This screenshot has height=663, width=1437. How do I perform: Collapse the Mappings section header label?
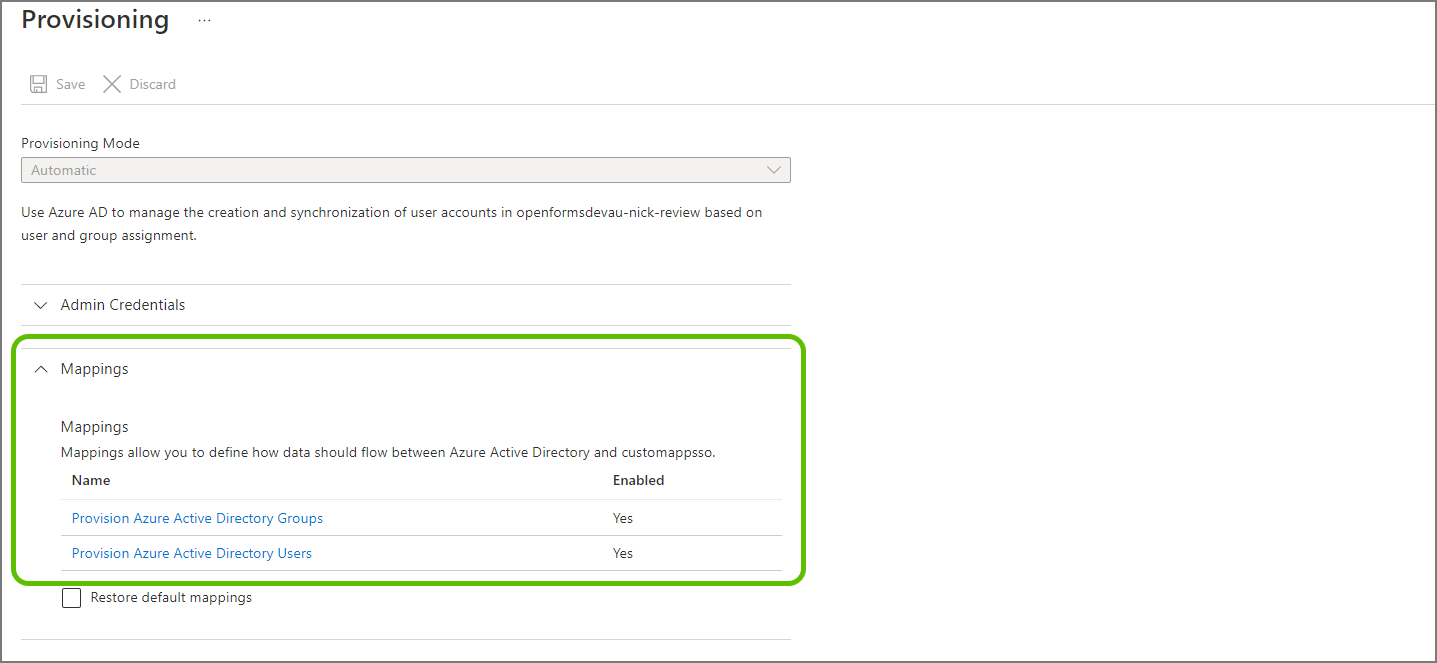pos(95,369)
